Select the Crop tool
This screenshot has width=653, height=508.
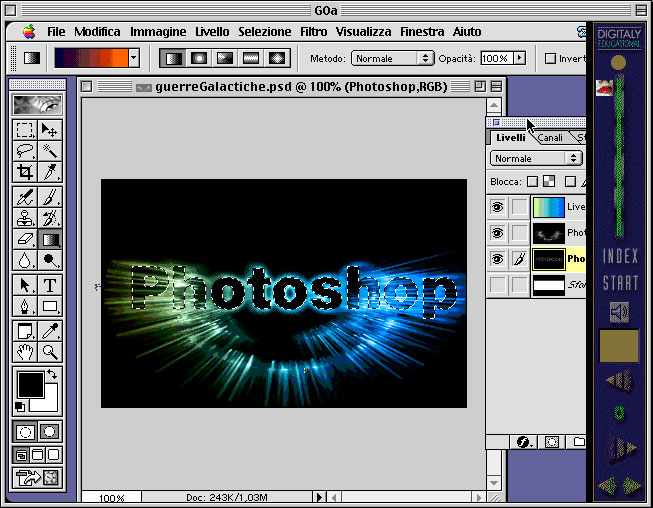25,172
